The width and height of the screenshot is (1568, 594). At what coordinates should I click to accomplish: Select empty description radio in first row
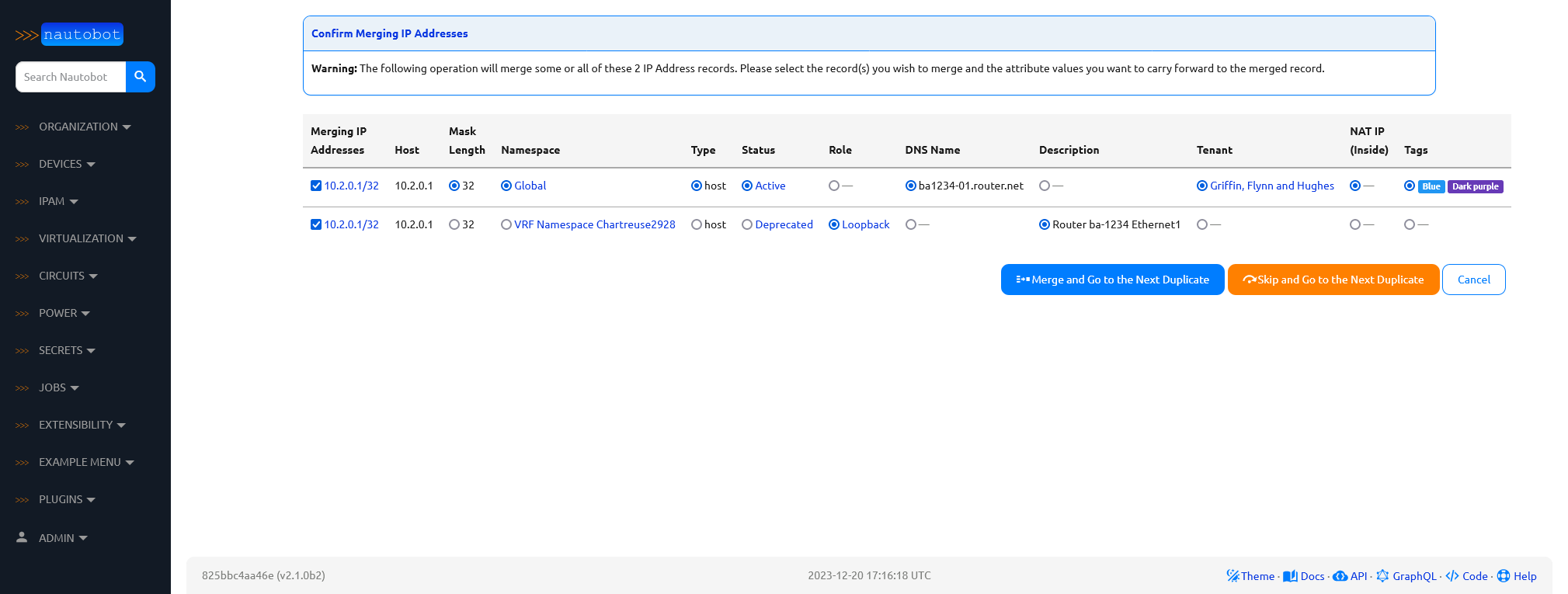[x=1045, y=186]
